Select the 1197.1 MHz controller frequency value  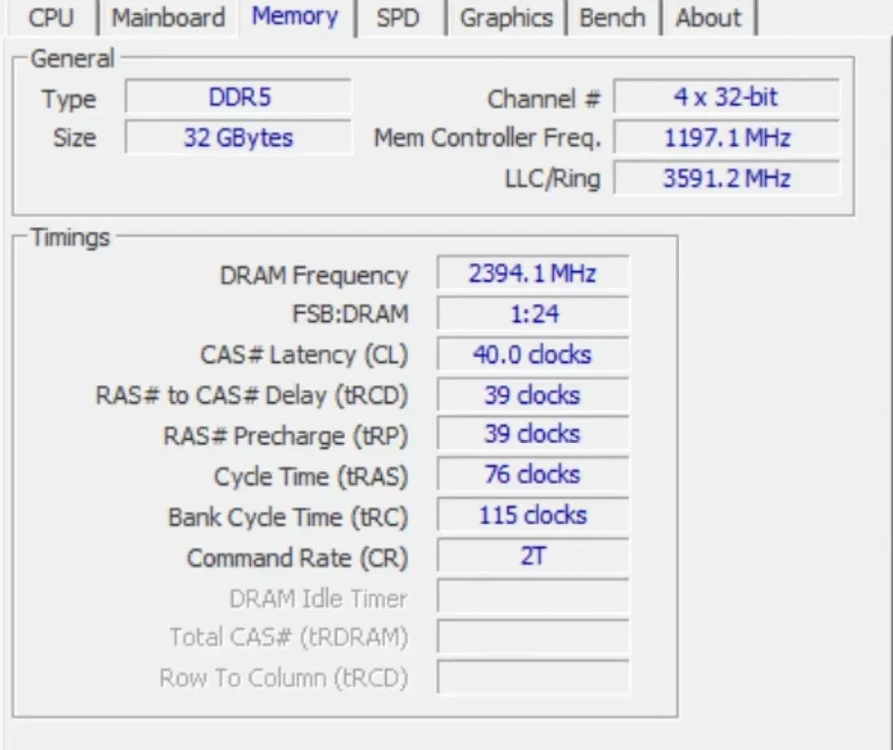[x=726, y=137]
